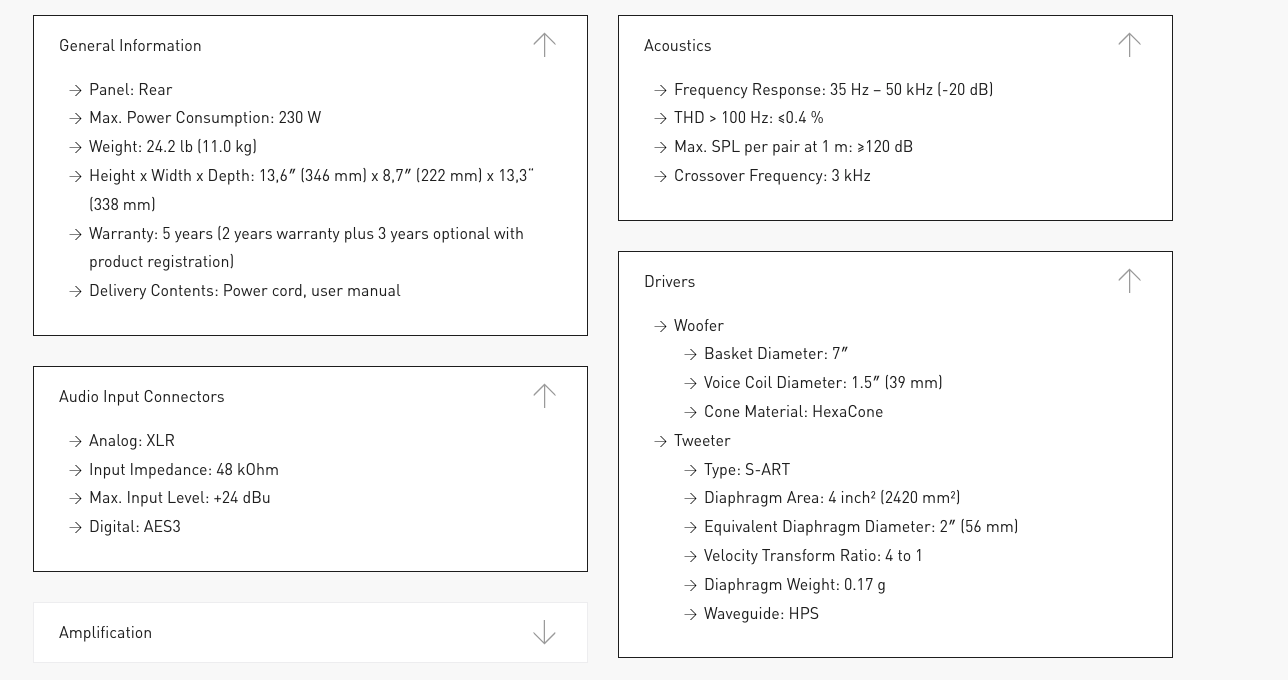
Task: Collapse General Information using its up arrow
Action: click(x=544, y=45)
